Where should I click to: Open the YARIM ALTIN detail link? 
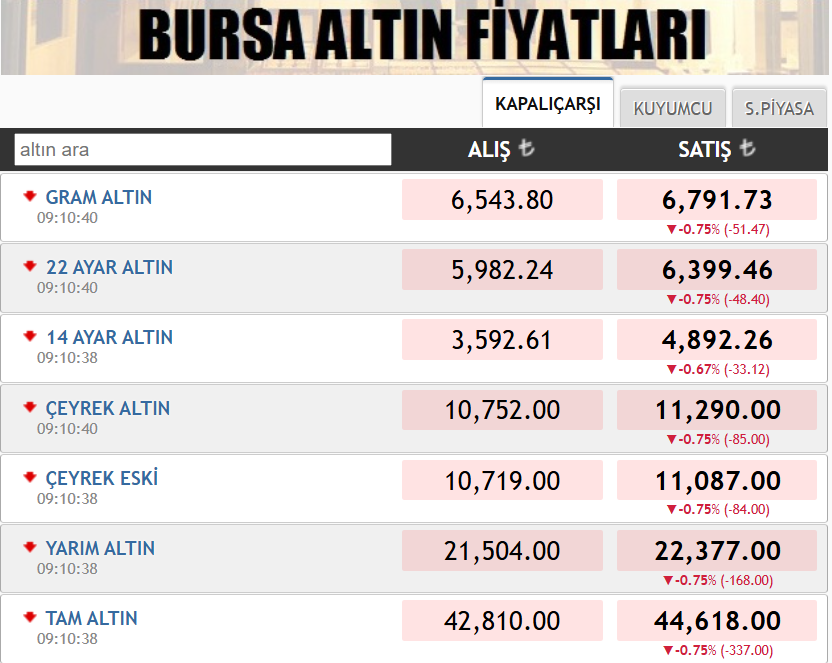coord(100,548)
